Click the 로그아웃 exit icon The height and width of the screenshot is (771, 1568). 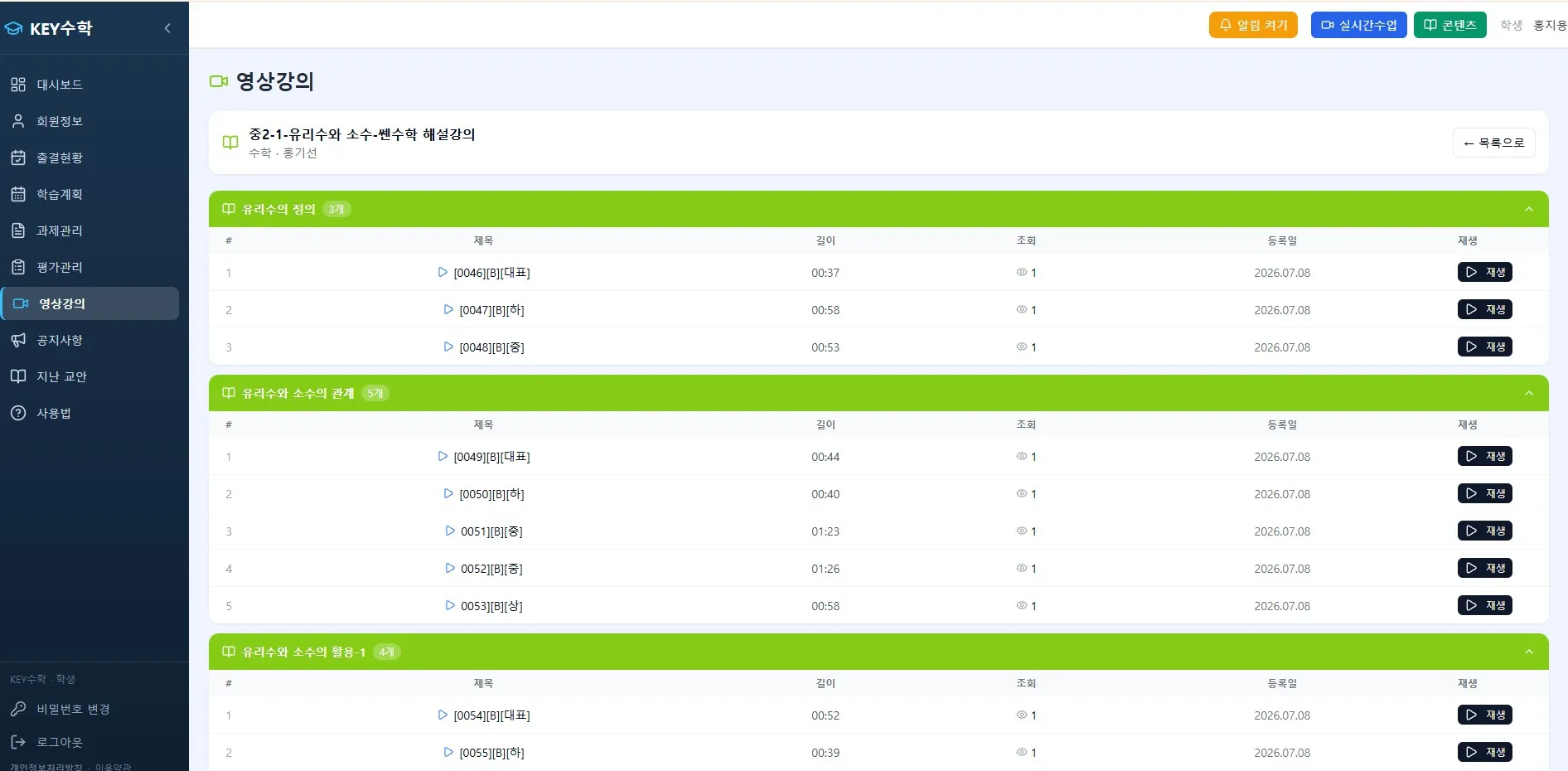coord(18,742)
